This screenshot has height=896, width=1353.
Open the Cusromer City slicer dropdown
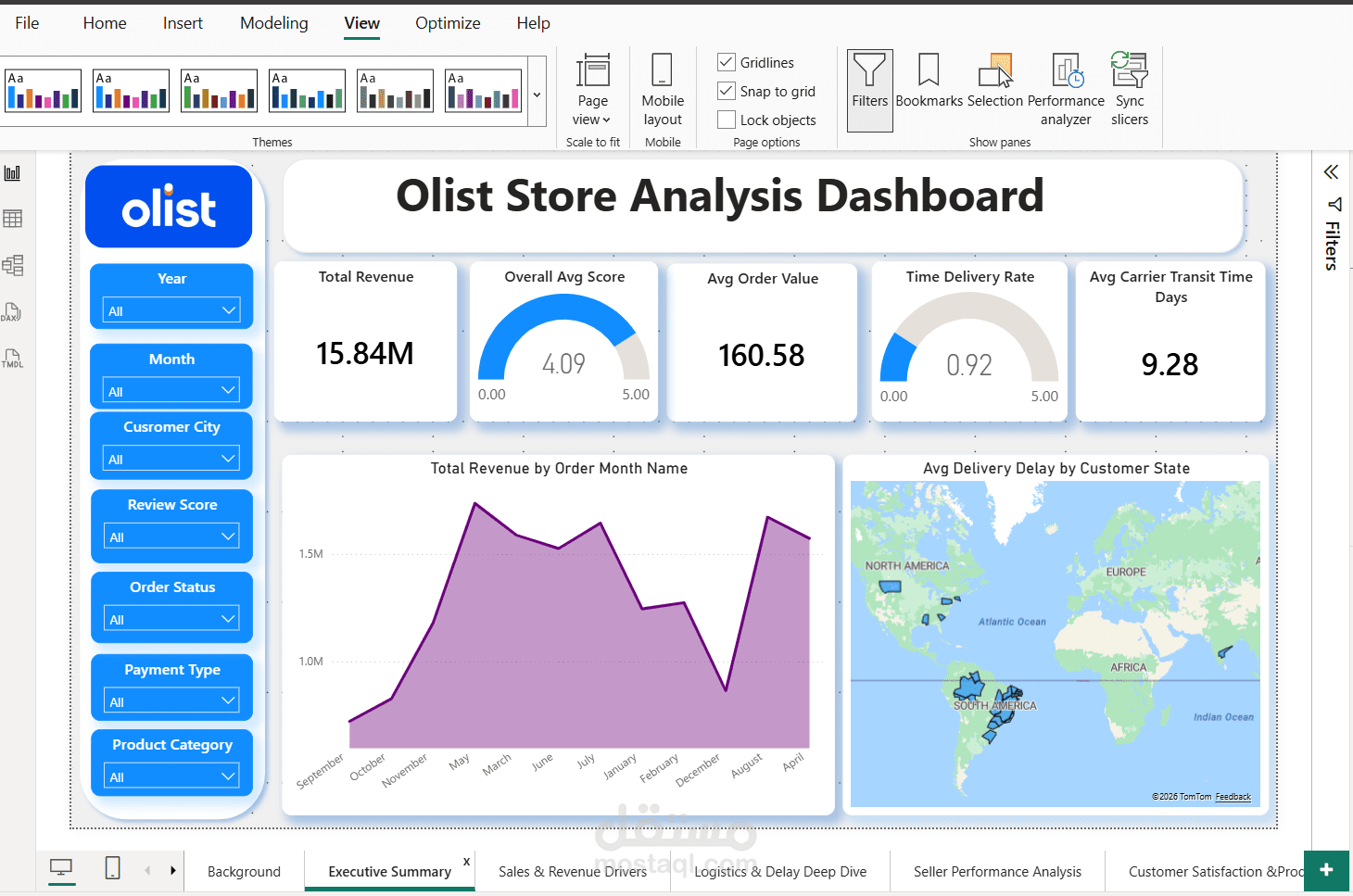pyautogui.click(x=171, y=459)
